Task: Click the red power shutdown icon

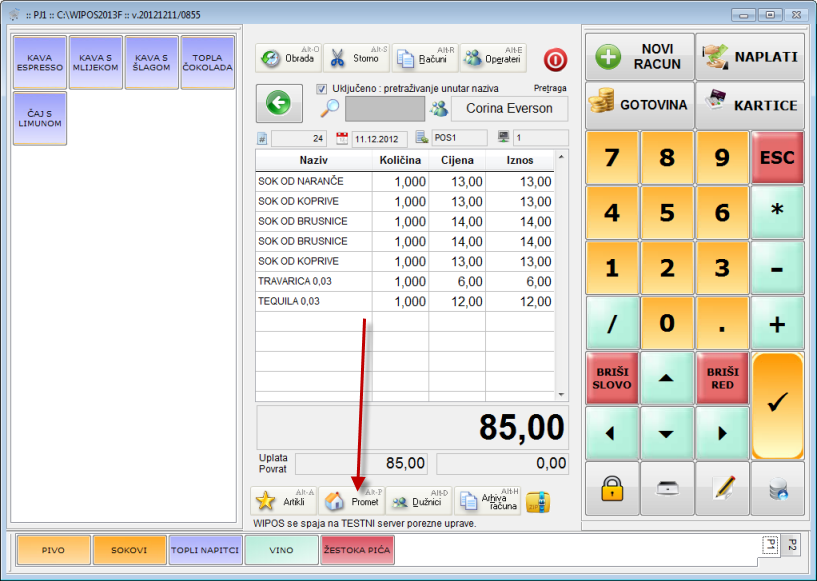Action: coord(555,59)
